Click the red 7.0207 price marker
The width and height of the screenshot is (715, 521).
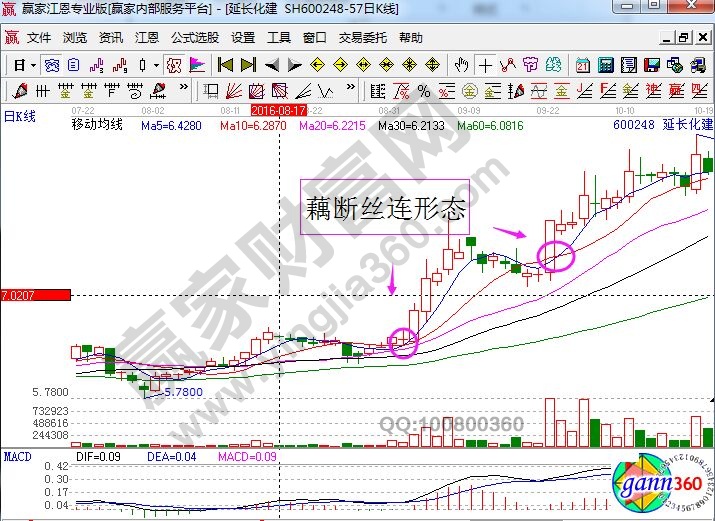coord(35,296)
